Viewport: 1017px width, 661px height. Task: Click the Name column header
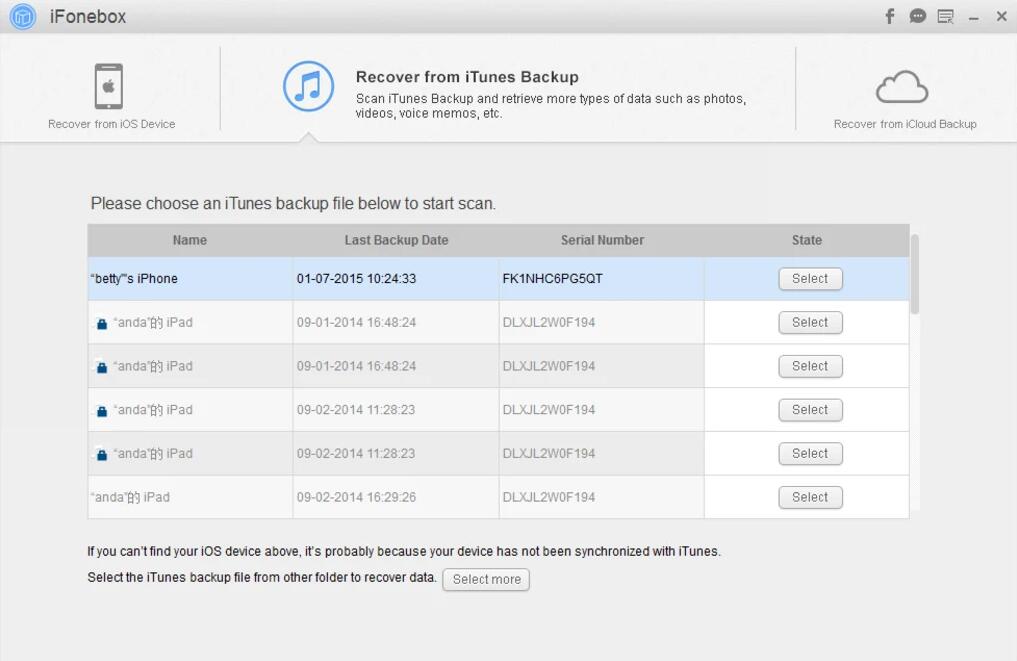click(x=190, y=240)
